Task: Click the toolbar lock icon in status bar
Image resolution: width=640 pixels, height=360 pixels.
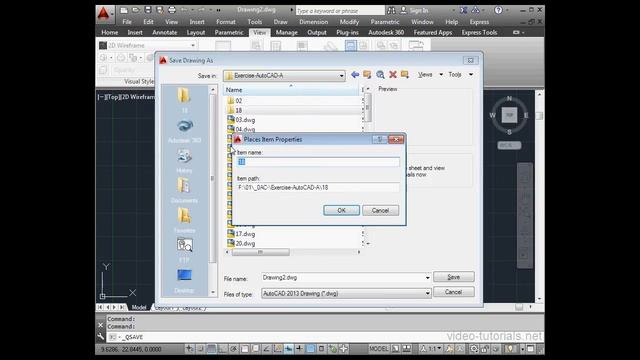Action: (x=485, y=349)
